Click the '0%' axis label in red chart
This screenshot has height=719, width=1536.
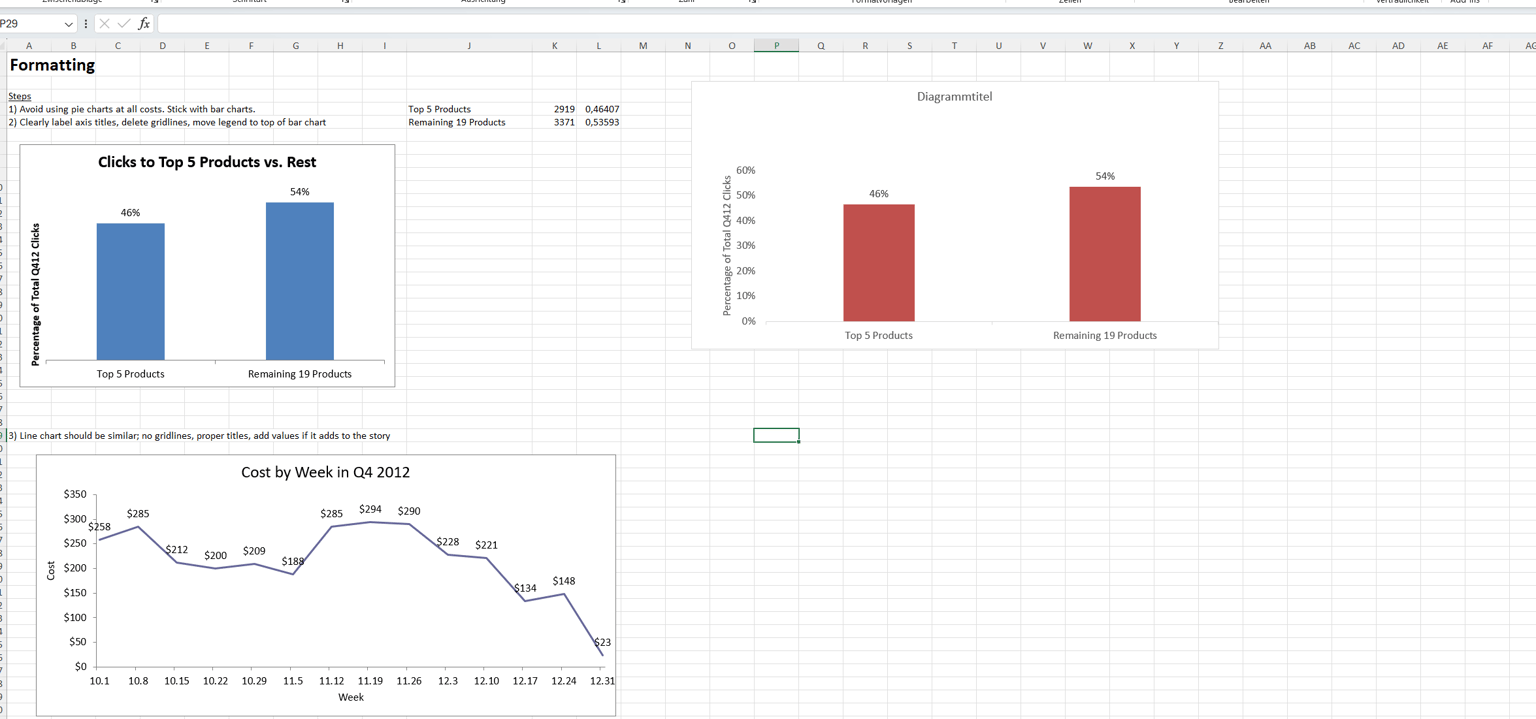point(749,321)
